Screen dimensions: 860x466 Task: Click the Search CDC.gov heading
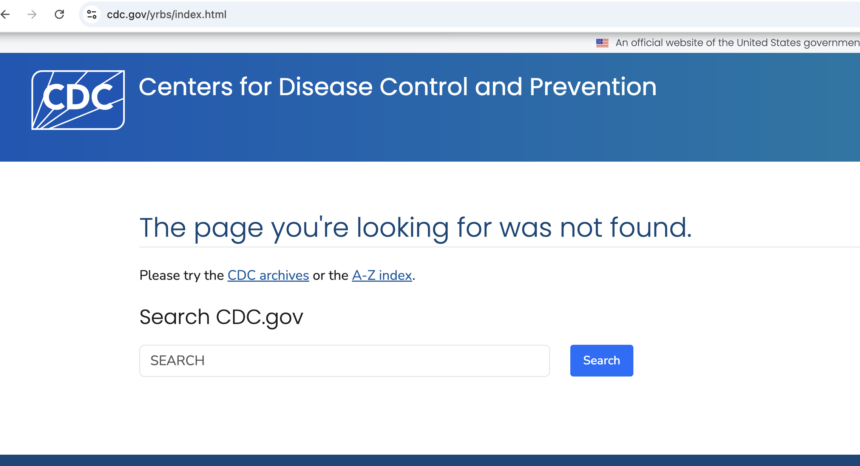pos(221,317)
